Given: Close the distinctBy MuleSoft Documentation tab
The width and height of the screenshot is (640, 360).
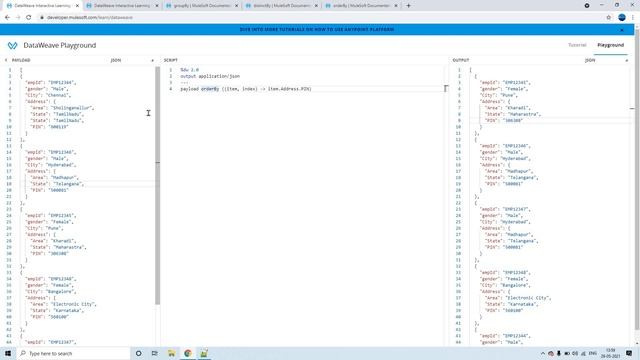Looking at the screenshot, I should 316,6.
